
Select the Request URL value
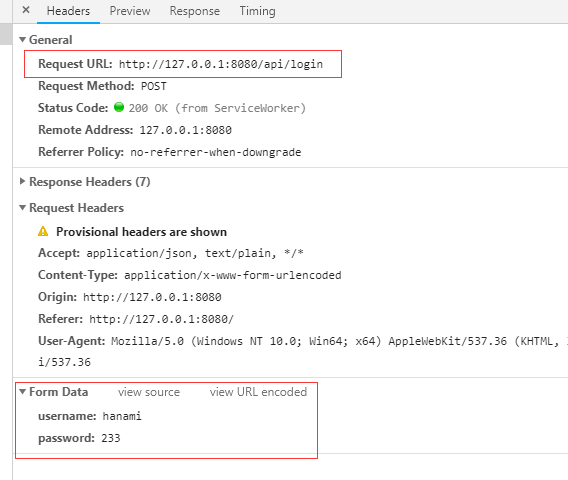221,64
